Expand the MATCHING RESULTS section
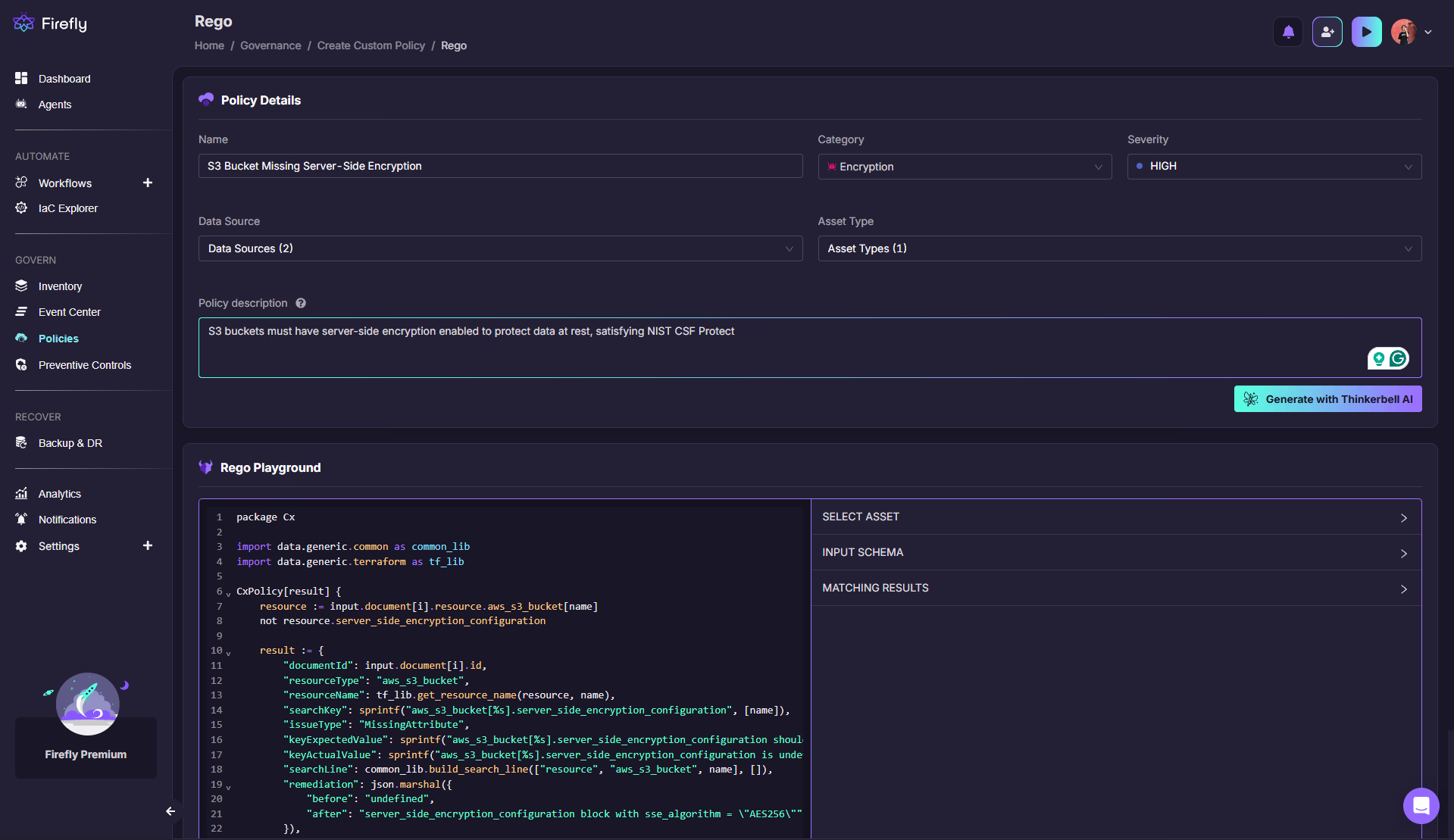Image resolution: width=1454 pixels, height=840 pixels. click(x=1116, y=588)
